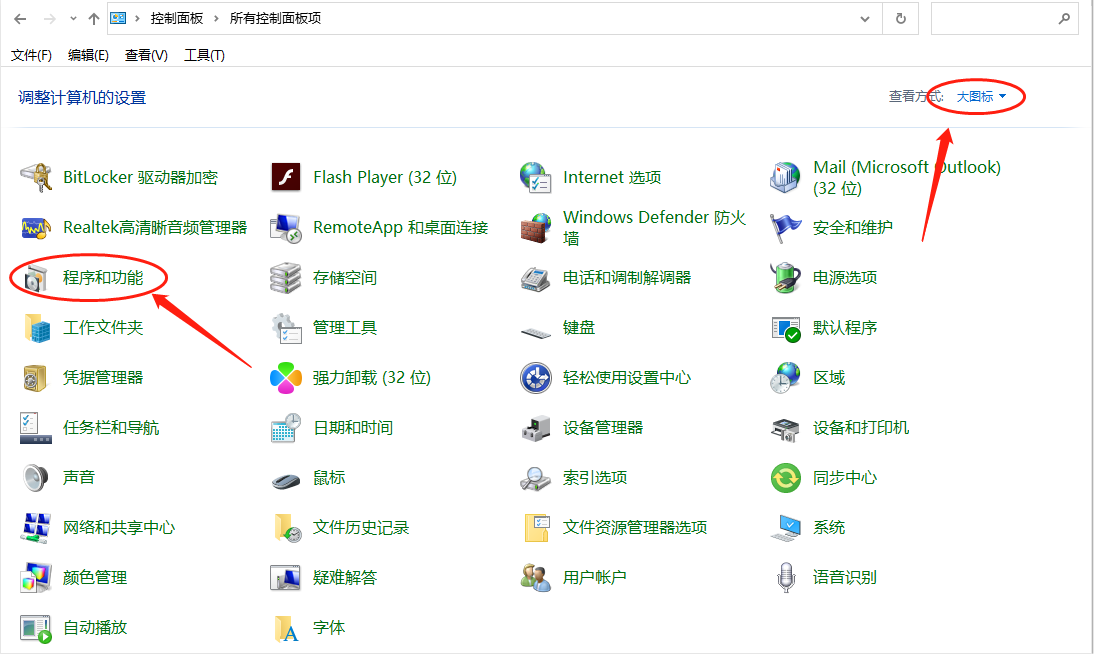Click the Internet 选项 globe icon
The image size is (1094, 654).
pyautogui.click(x=535, y=177)
